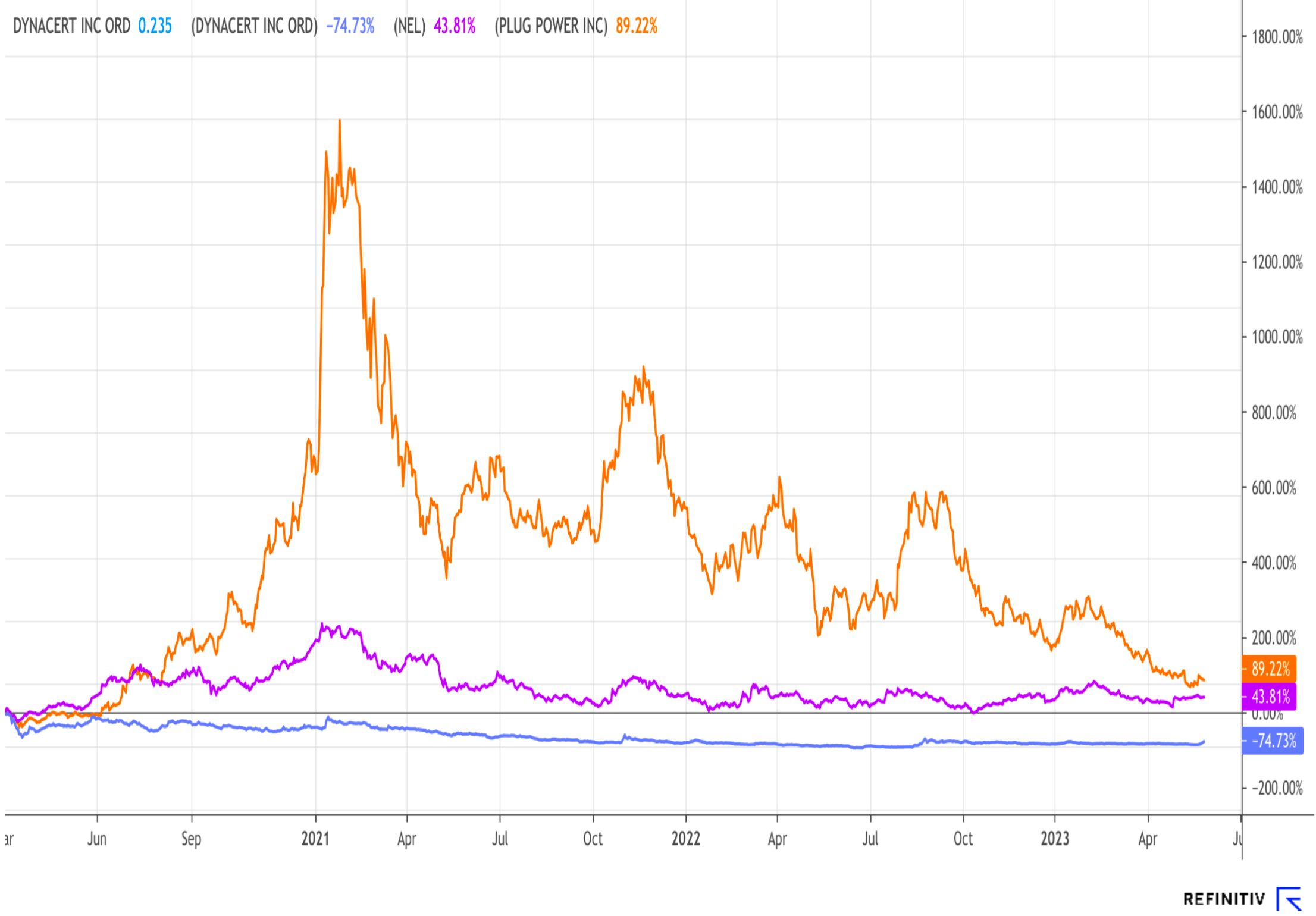Click the 2023 label on time axis
The width and height of the screenshot is (1316, 916).
tap(1055, 839)
